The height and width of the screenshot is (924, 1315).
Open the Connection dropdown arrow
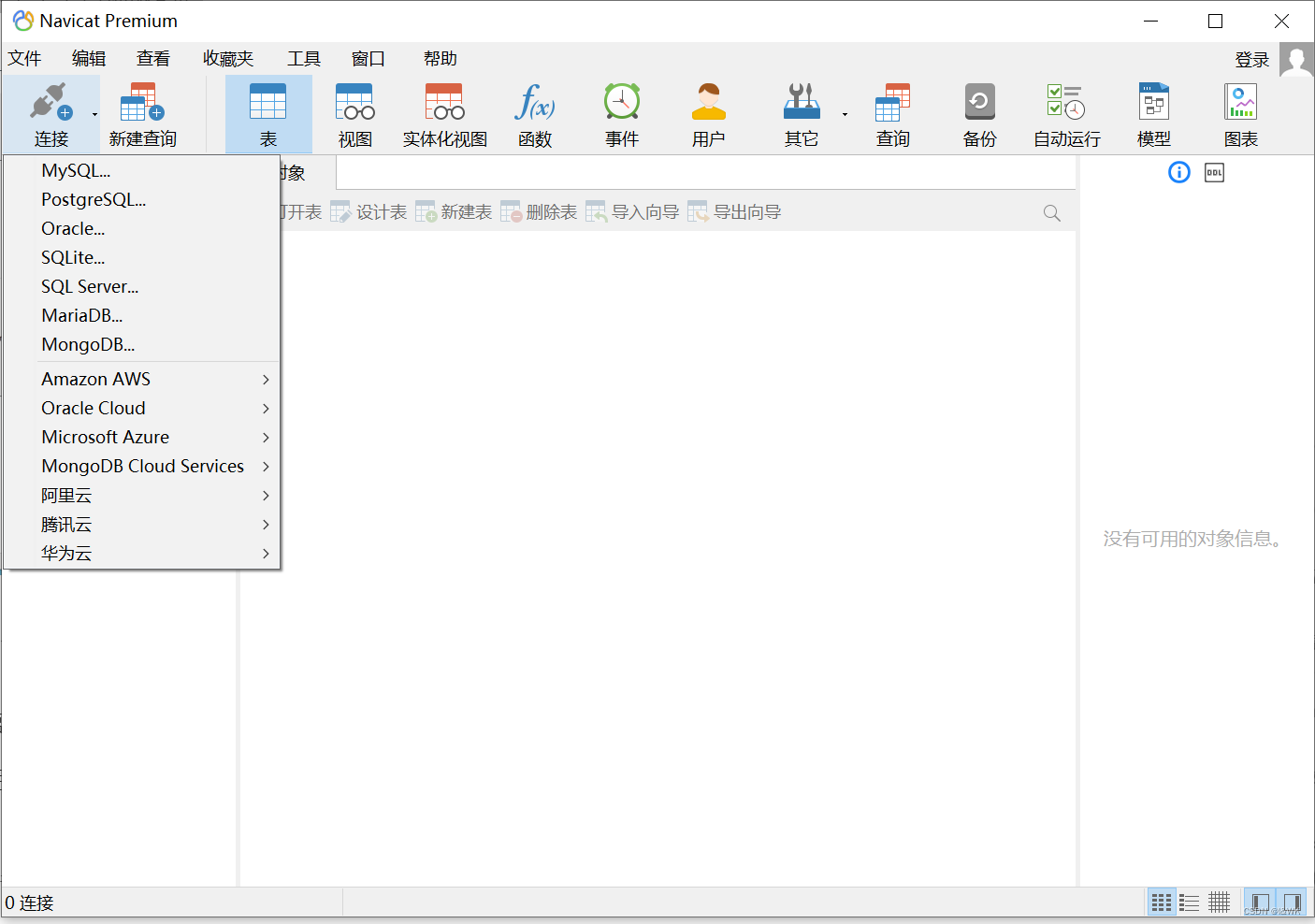[94, 115]
